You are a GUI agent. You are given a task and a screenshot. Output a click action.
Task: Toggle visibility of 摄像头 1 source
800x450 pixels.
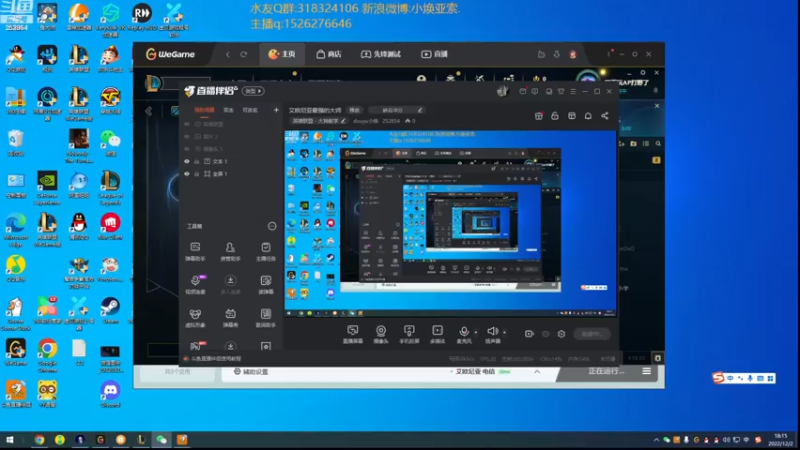(187, 149)
